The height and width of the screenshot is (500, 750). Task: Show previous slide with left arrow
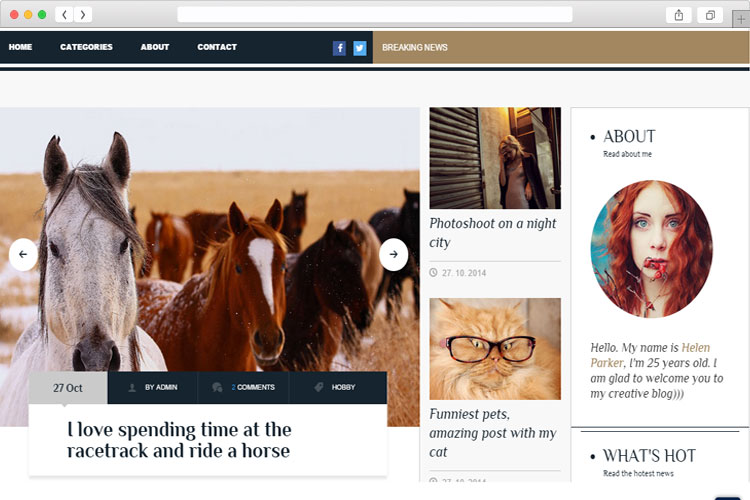pyautogui.click(x=23, y=255)
